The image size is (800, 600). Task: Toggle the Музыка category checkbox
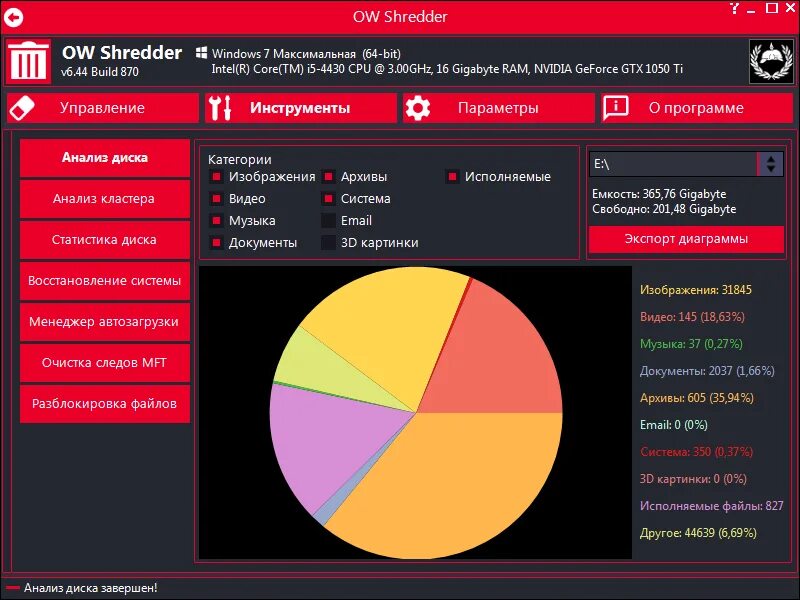216,220
